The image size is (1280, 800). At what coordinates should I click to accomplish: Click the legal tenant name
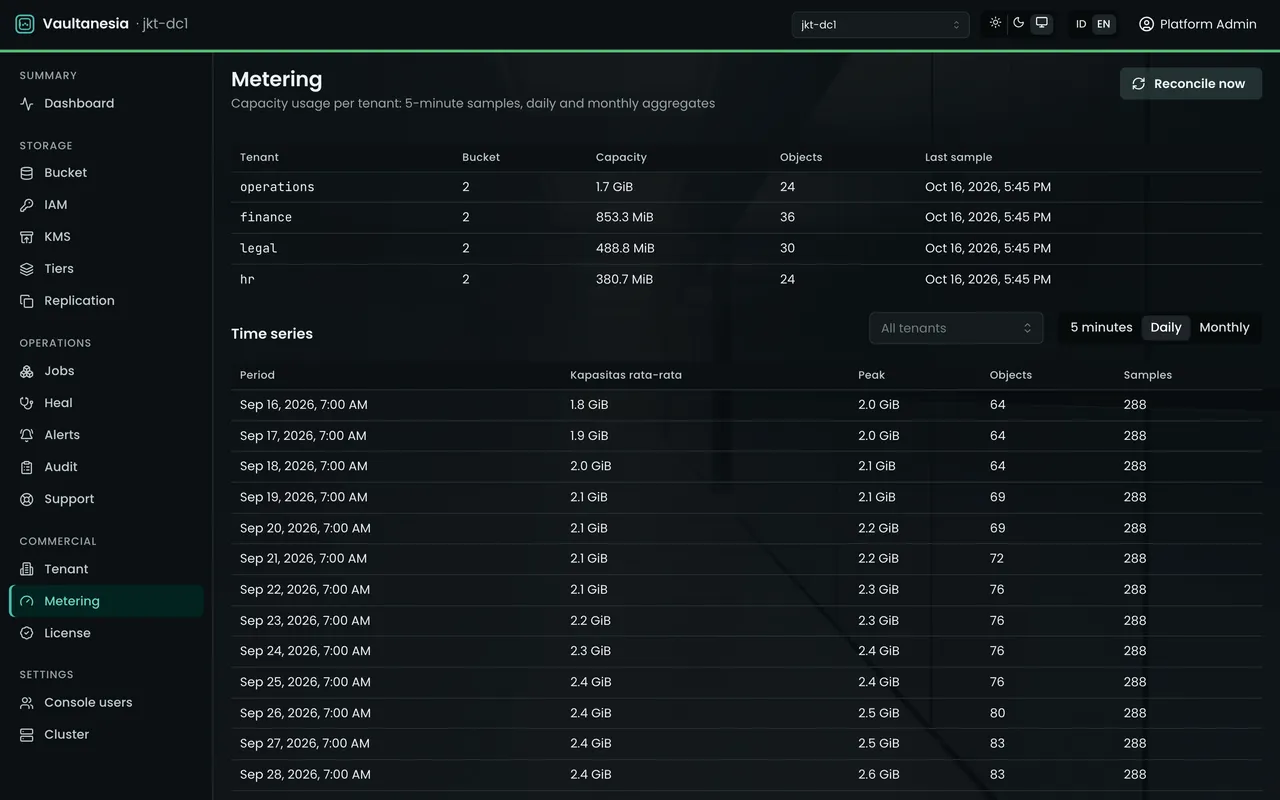click(x=258, y=248)
